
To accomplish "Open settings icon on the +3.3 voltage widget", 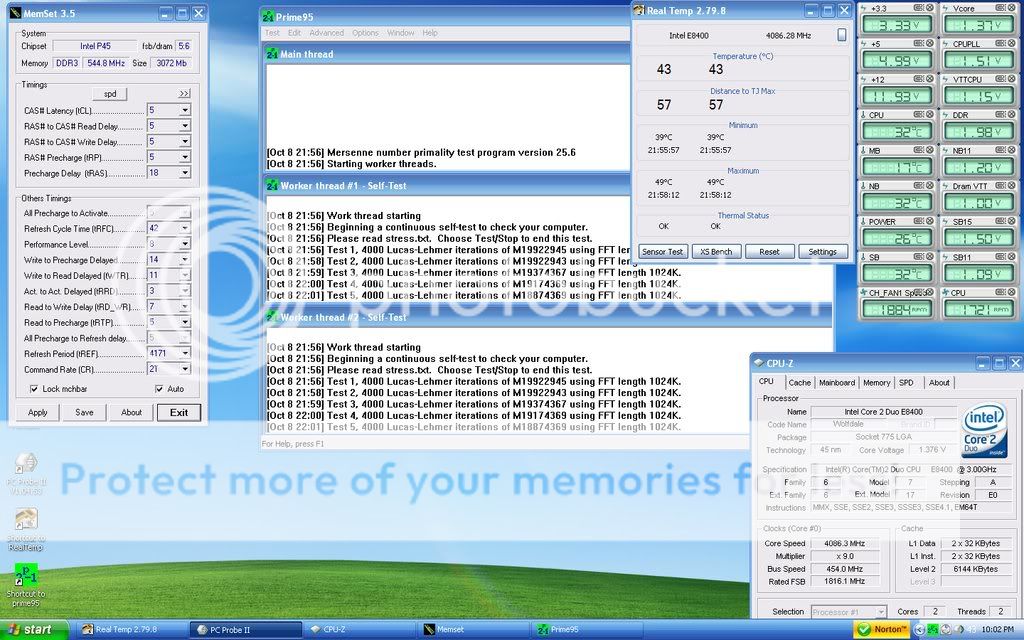I will (x=918, y=8).
